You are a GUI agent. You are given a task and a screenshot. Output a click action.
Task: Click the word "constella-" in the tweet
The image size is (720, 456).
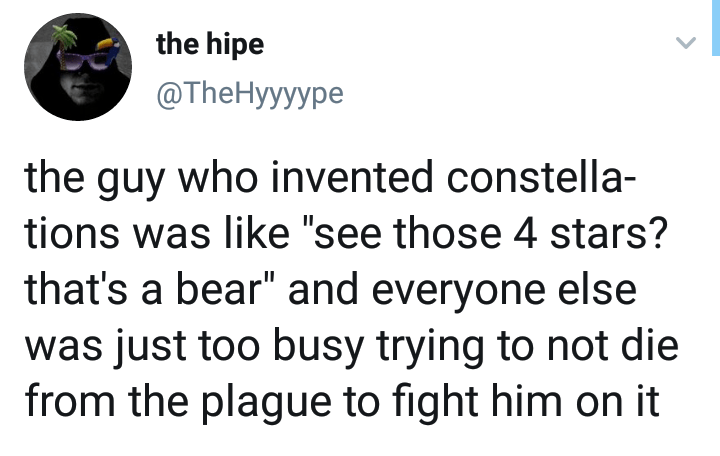538,179
